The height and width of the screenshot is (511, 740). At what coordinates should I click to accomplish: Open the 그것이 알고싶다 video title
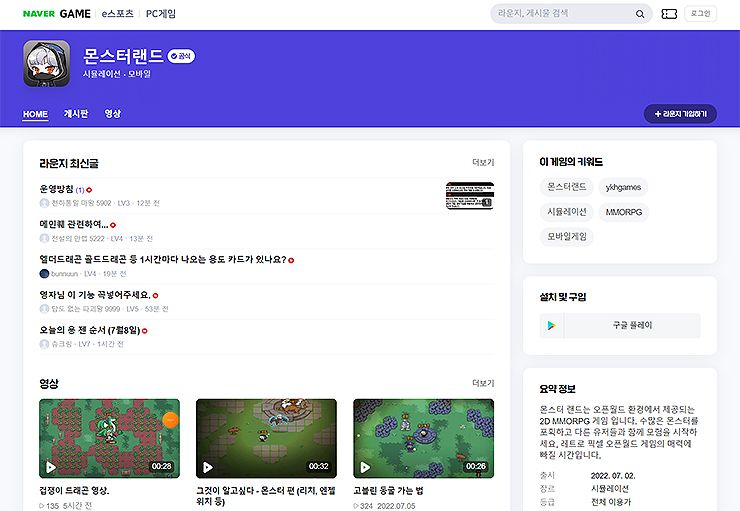(266, 496)
